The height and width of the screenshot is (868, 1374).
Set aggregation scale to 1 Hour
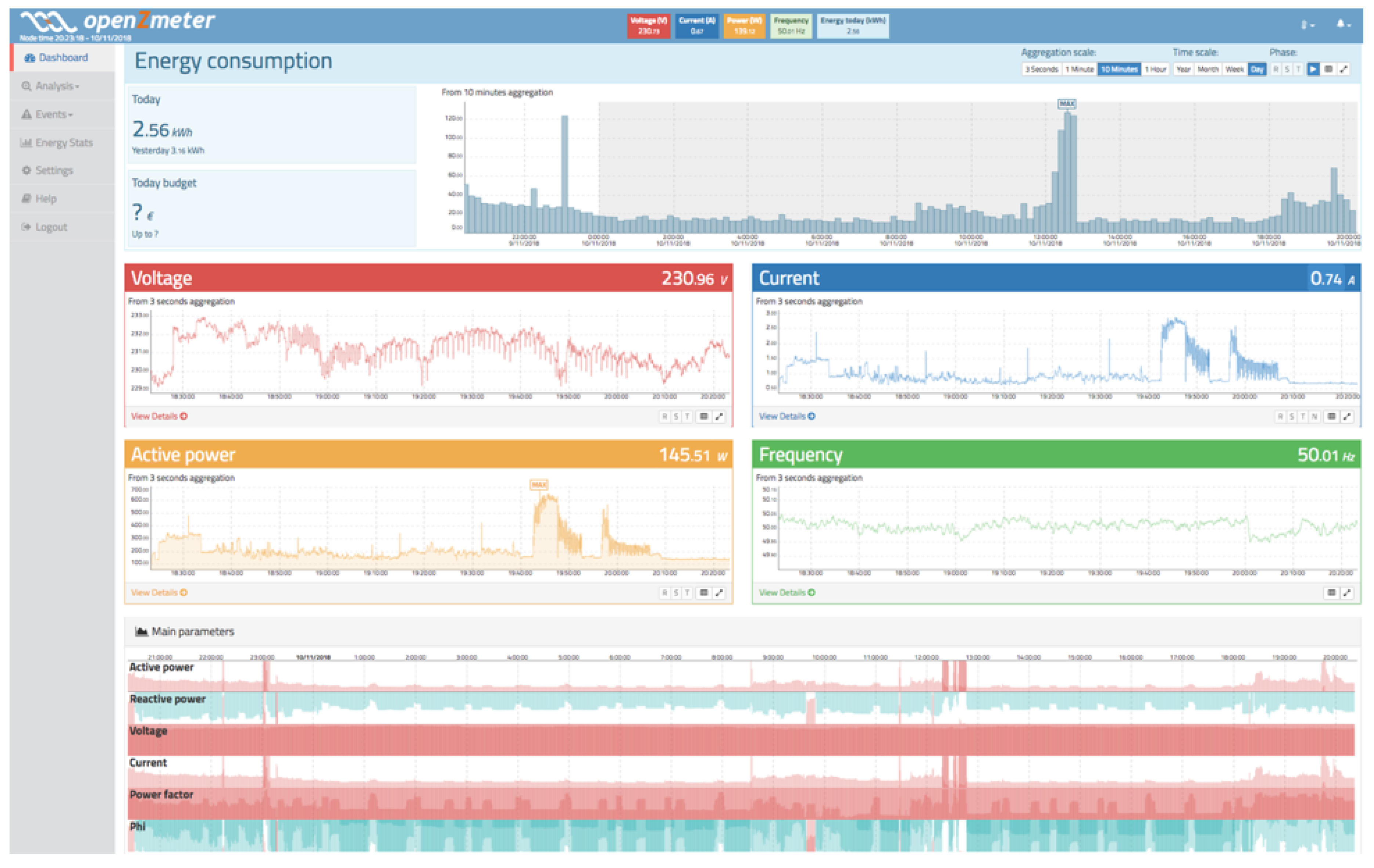click(1156, 70)
